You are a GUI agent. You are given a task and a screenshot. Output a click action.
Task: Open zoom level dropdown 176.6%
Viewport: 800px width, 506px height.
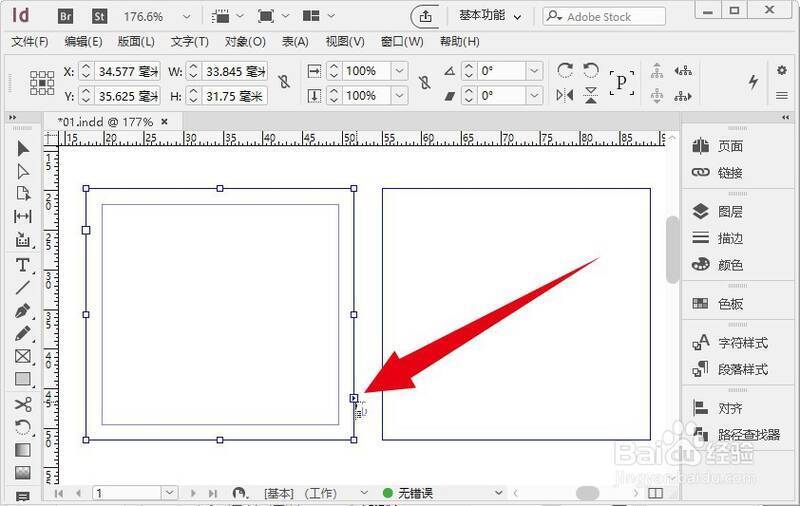tap(186, 17)
